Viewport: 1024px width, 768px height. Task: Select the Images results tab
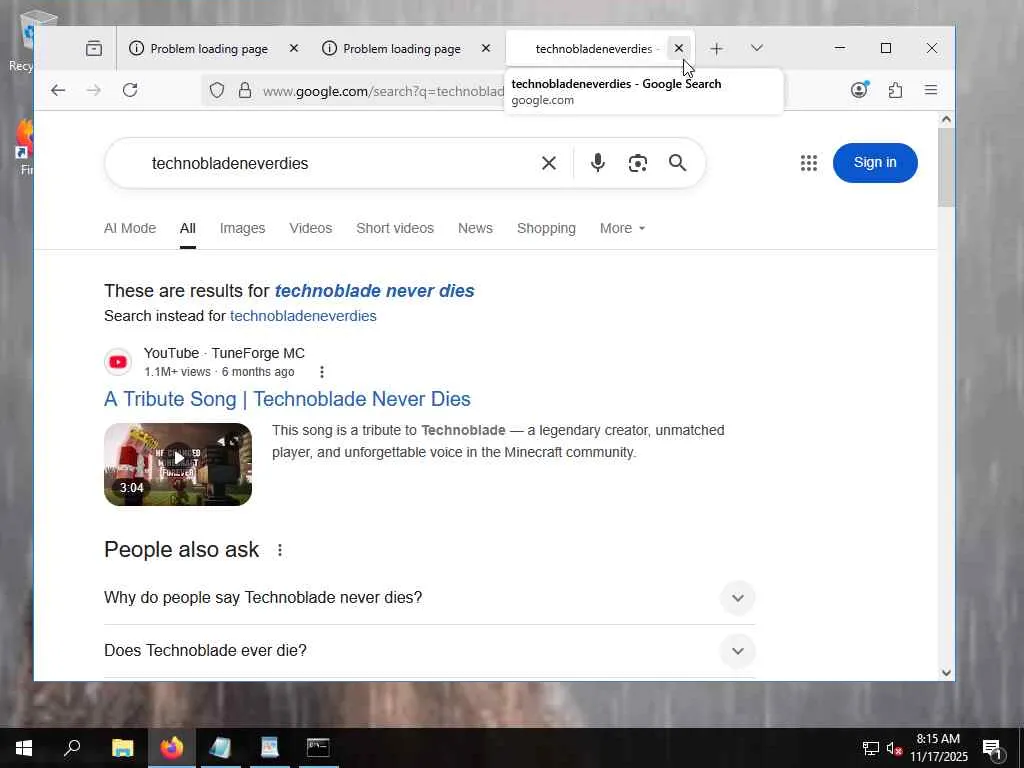242,228
